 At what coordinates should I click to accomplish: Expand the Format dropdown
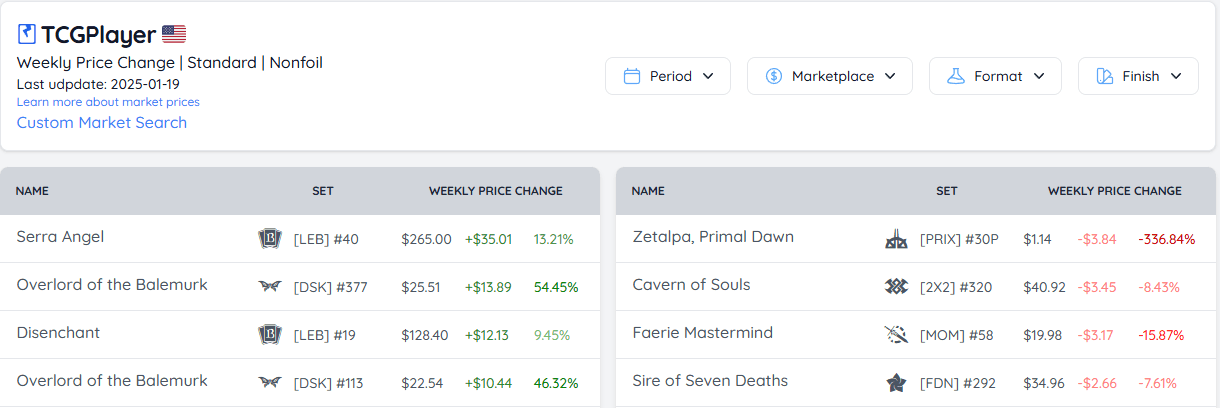tap(995, 76)
